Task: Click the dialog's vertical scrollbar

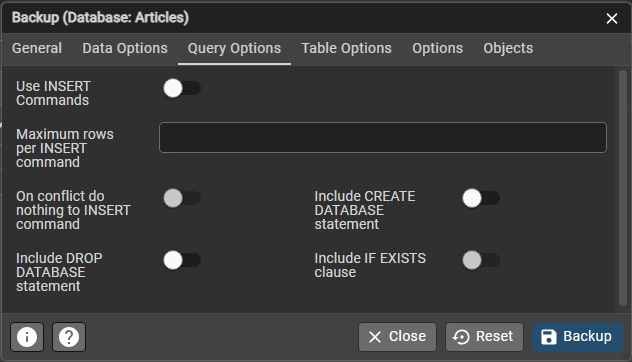Action: pyautogui.click(x=623, y=187)
